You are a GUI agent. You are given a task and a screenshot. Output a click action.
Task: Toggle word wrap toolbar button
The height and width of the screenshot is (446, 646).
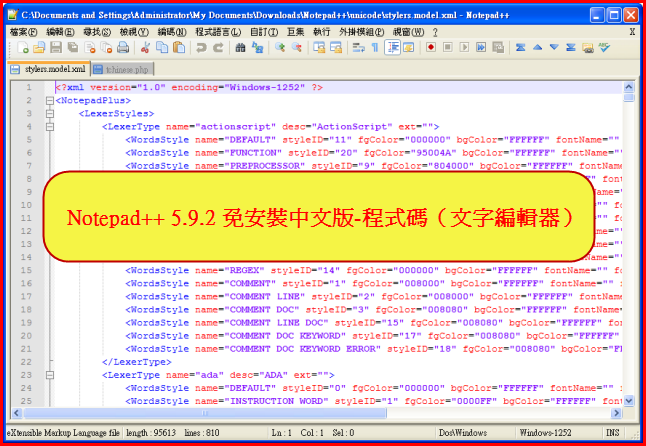358,48
